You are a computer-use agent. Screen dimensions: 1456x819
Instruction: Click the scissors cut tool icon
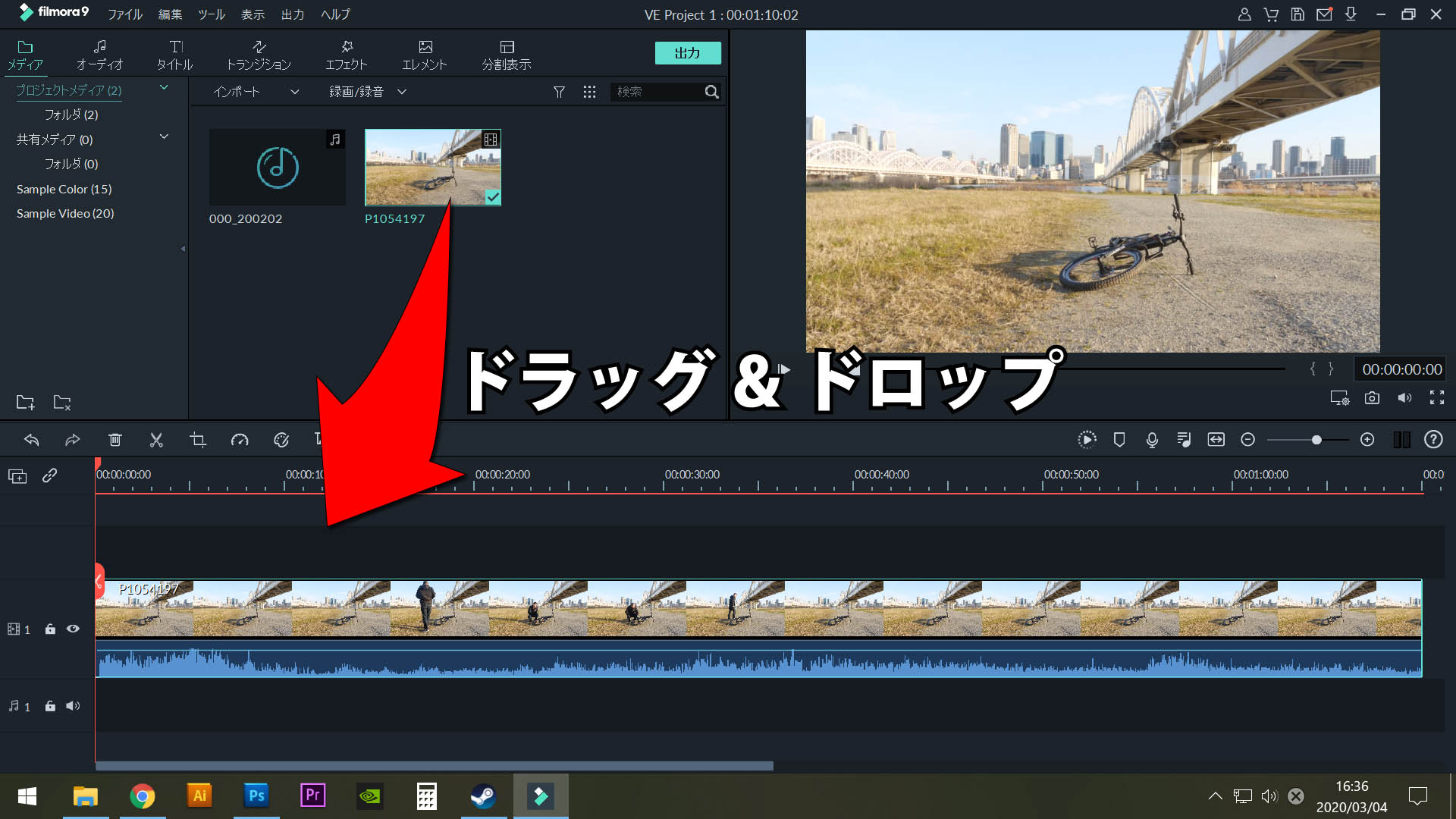pos(156,440)
